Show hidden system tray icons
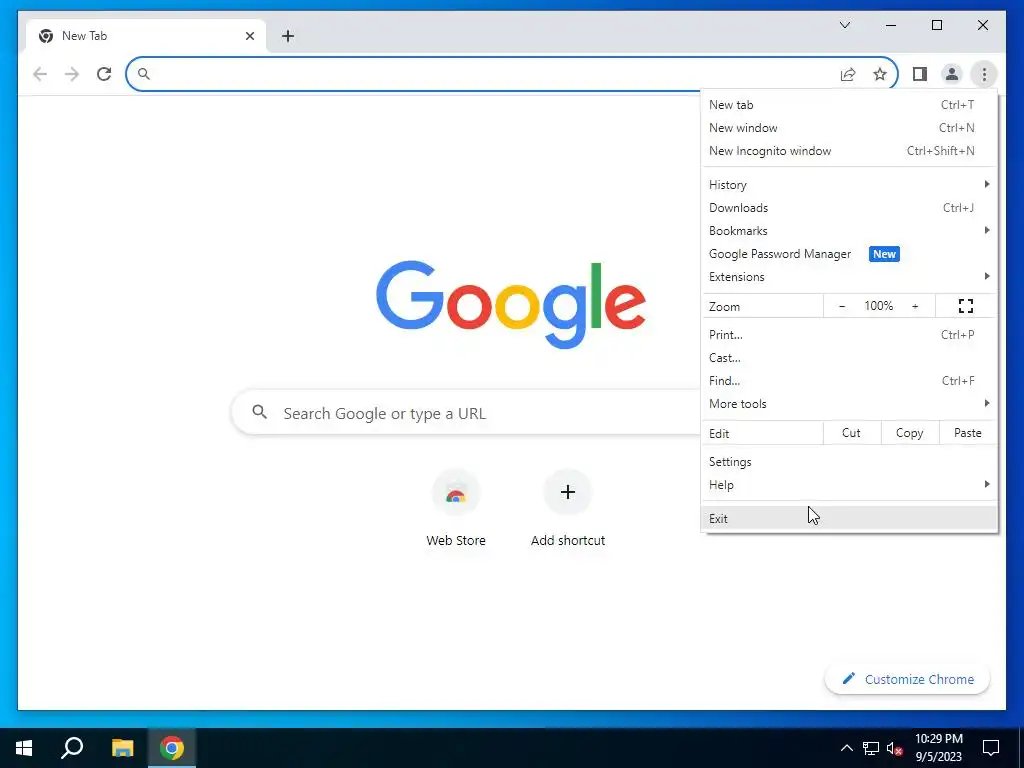Image resolution: width=1024 pixels, height=768 pixels. point(846,748)
